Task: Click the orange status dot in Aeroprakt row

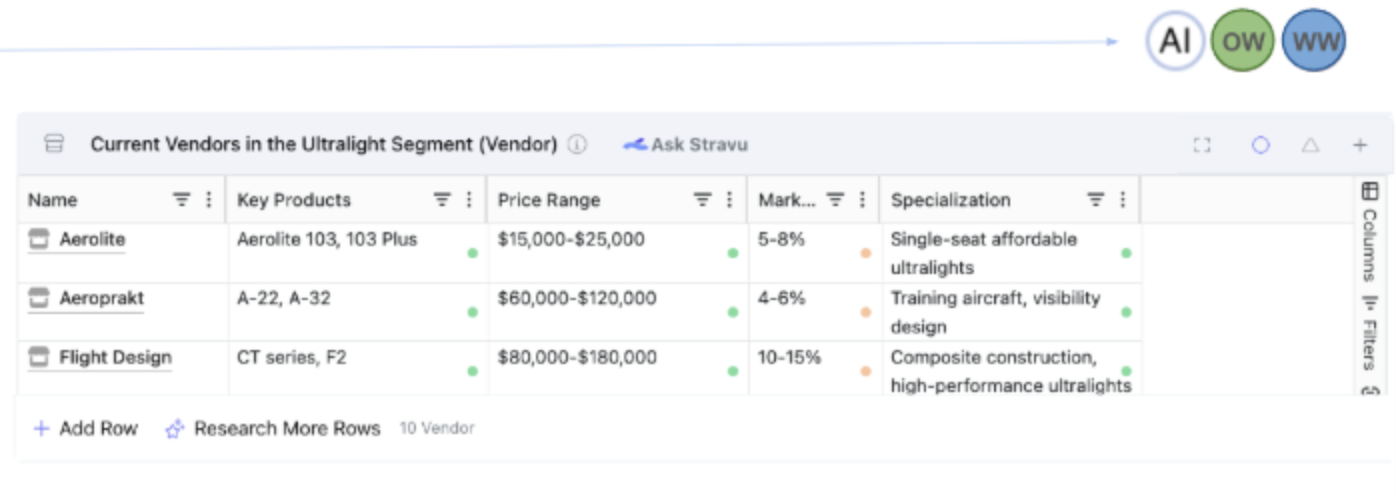Action: (x=865, y=312)
